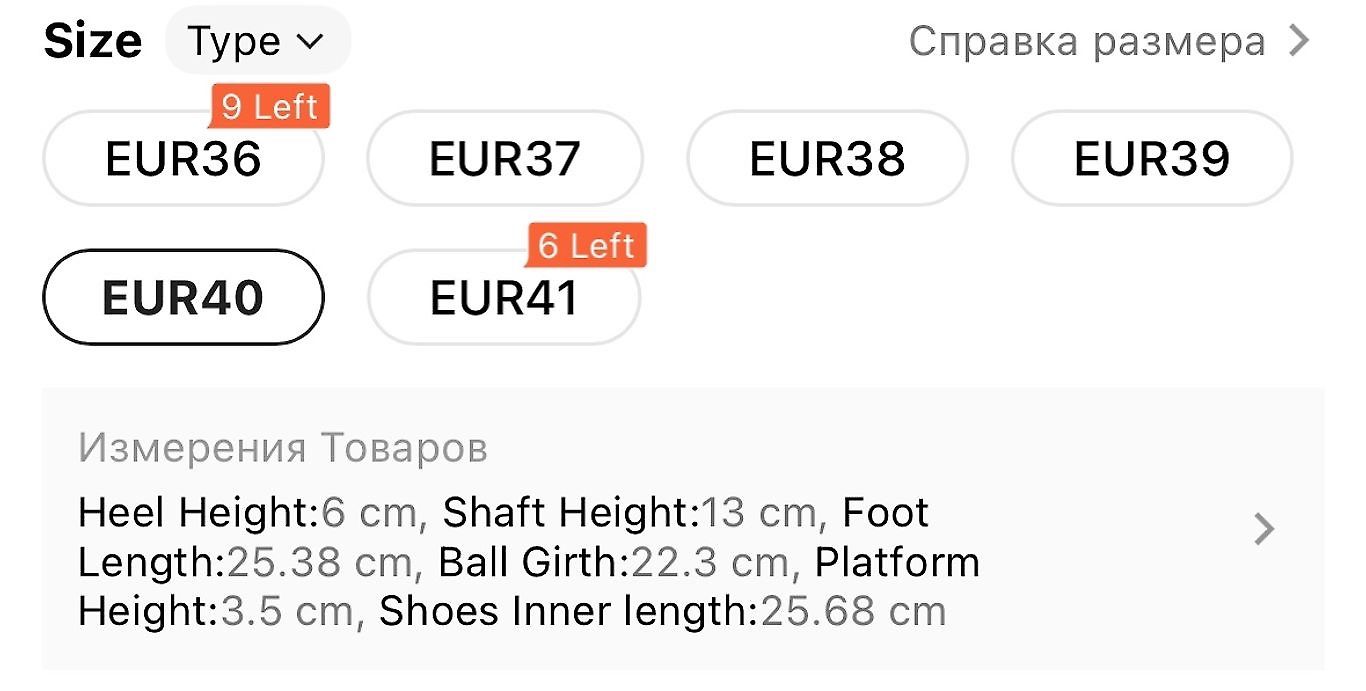Choose the EUR38 size option
Image resolution: width=1366 pixels, height=691 pixels.
click(827, 158)
